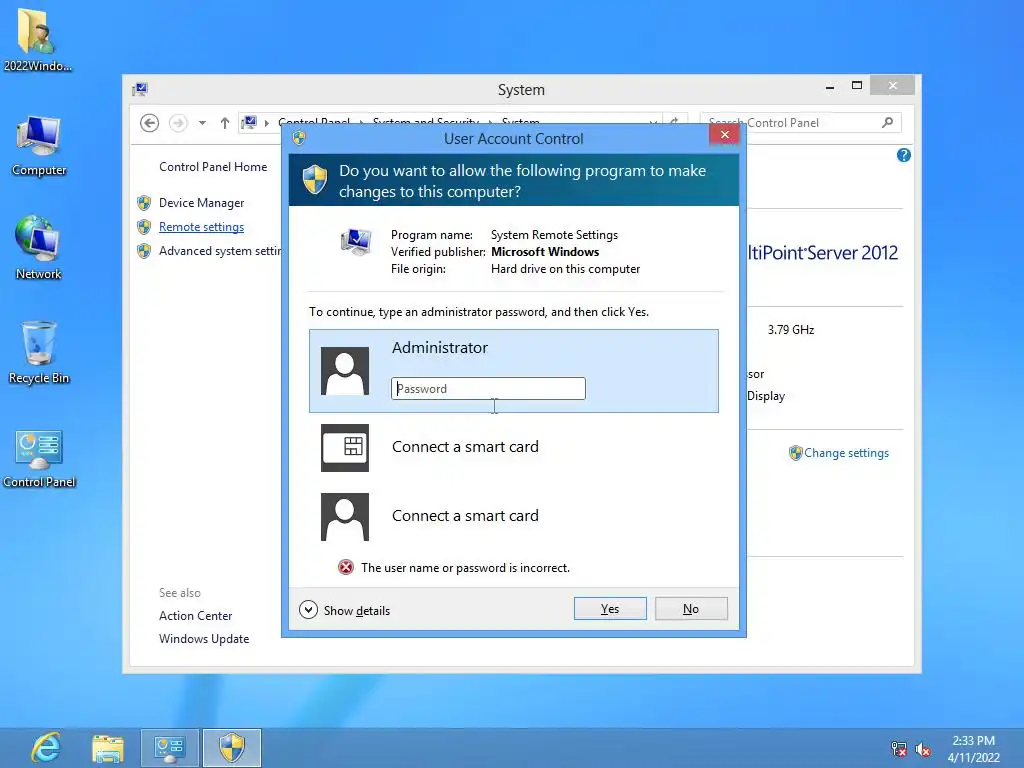
Task: Click the shield icon beside Remote settings
Action: click(x=144, y=227)
